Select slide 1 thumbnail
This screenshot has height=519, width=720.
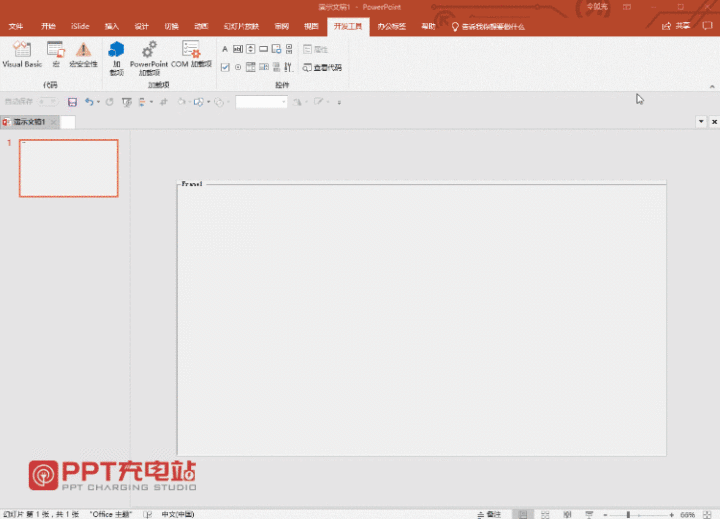point(68,168)
